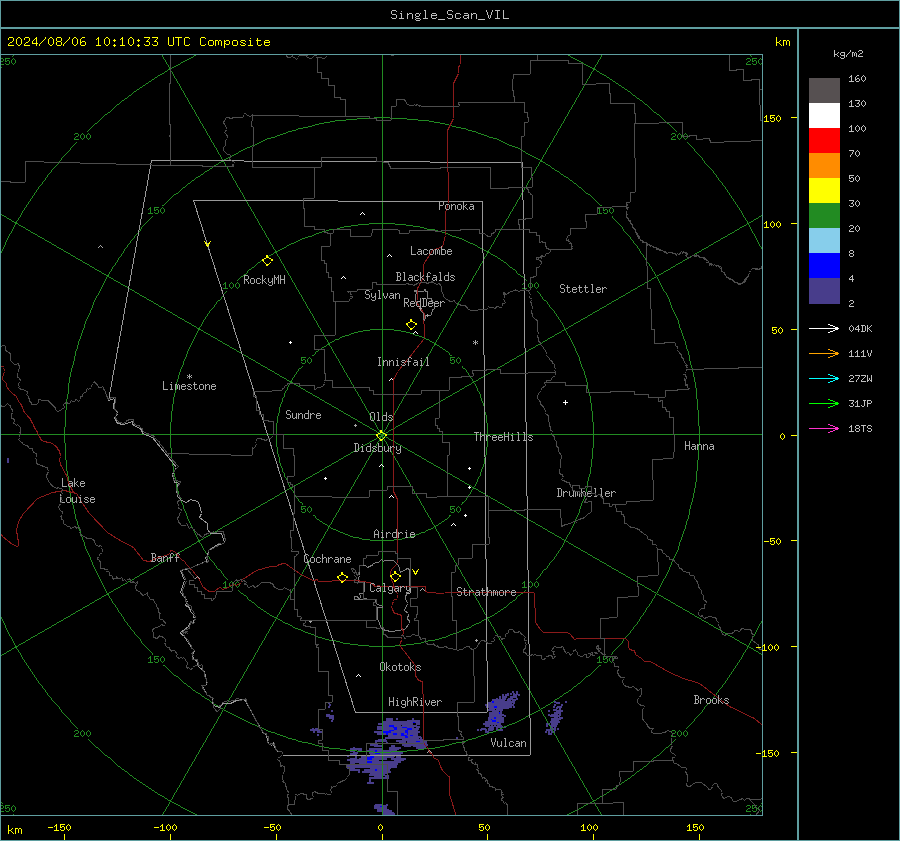Click the Sylvan label on map
This screenshot has height=841, width=900.
coord(382,295)
